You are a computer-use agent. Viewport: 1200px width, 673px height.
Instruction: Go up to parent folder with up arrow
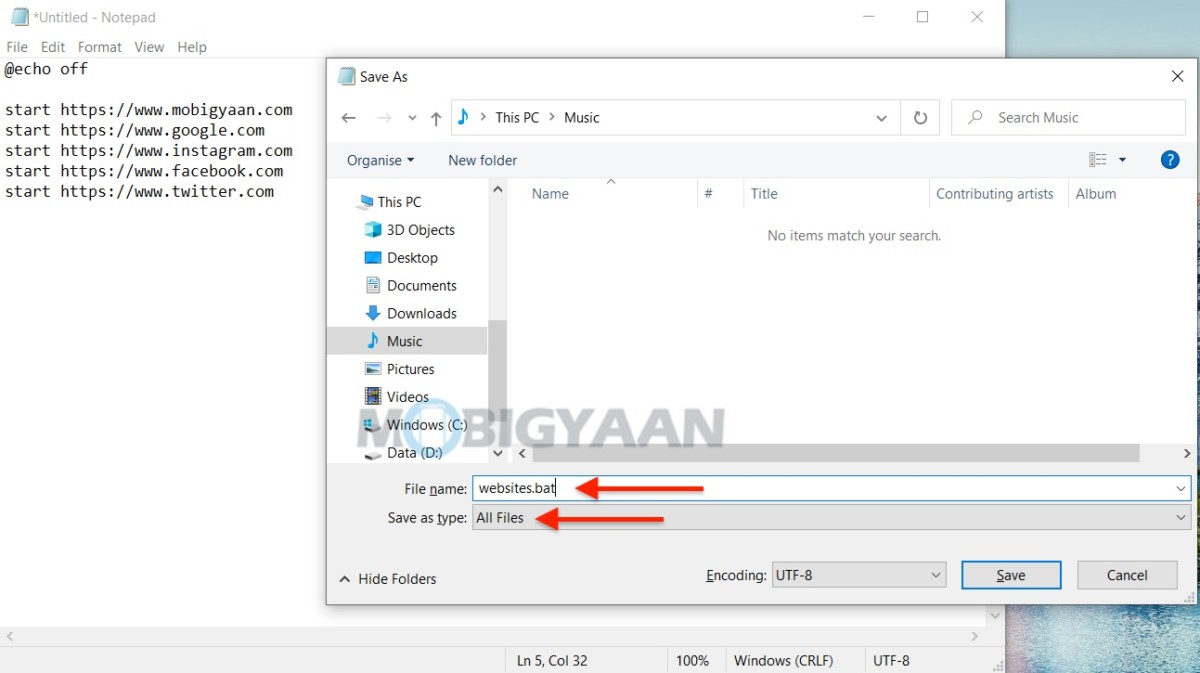[x=435, y=117]
